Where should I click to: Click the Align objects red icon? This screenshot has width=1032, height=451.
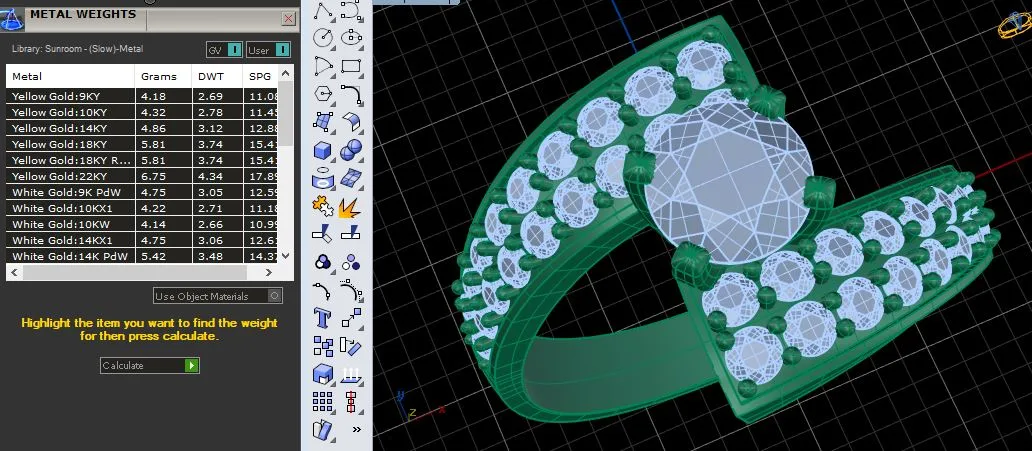pyautogui.click(x=351, y=402)
